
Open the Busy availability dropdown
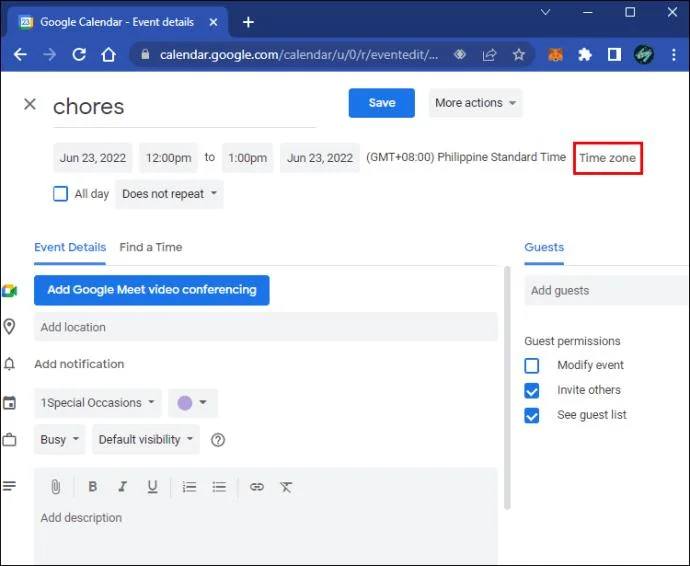tap(59, 439)
